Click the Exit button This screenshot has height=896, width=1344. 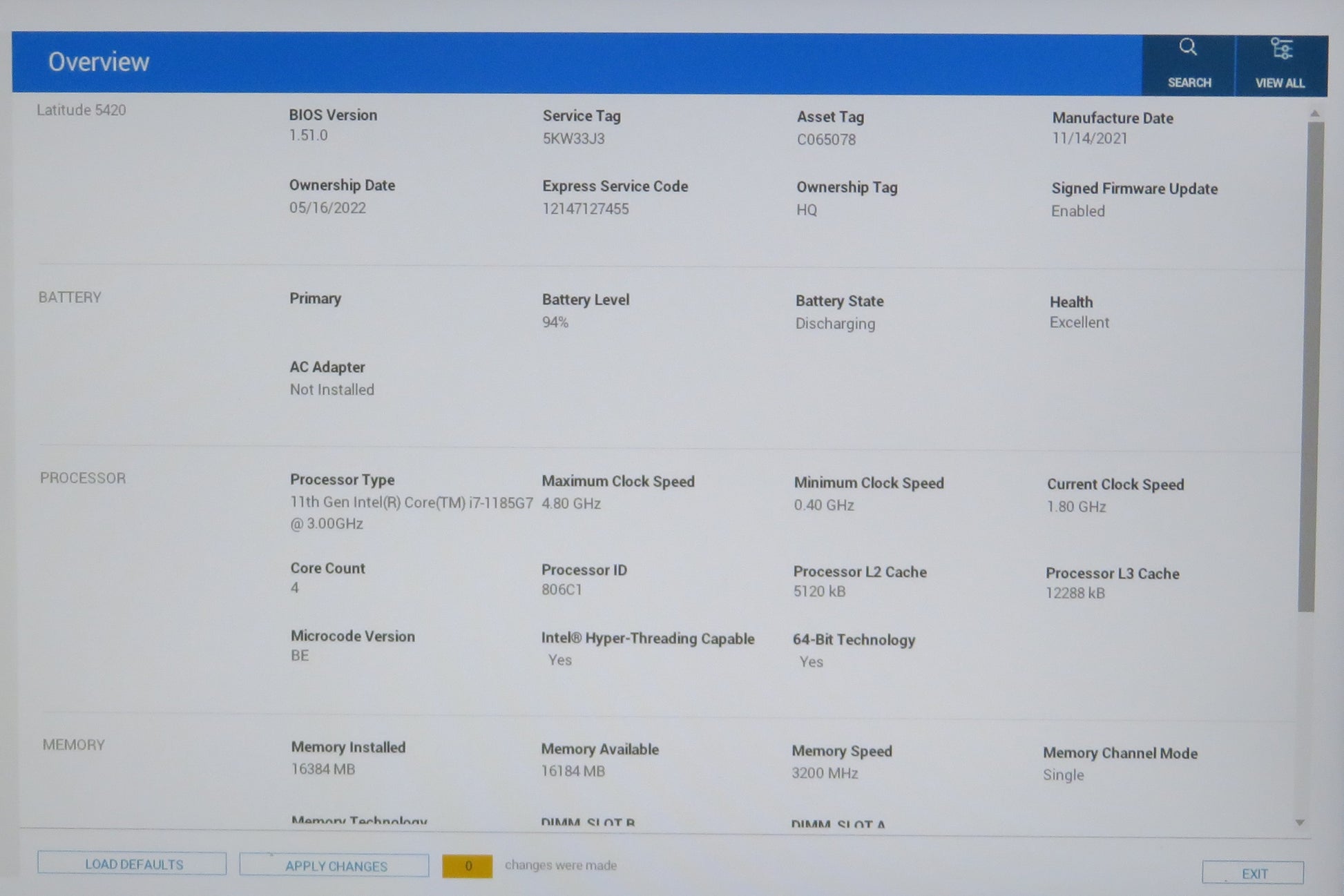coord(1253,873)
